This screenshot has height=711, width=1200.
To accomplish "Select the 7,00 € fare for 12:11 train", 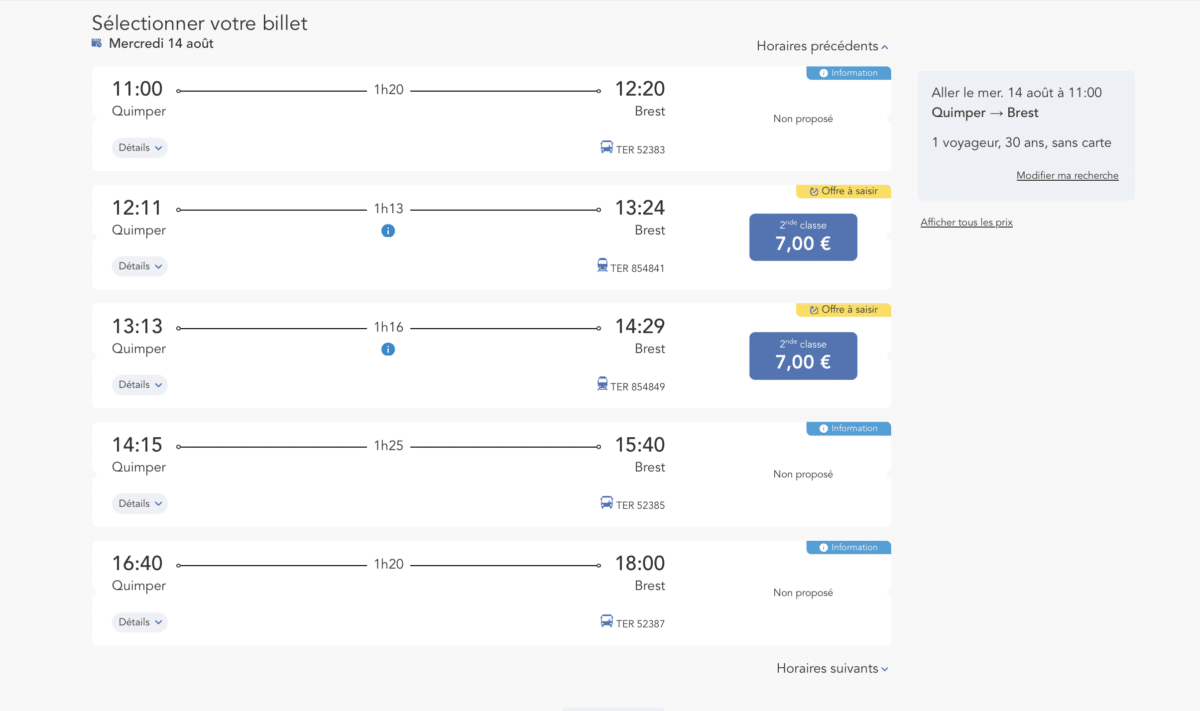I will [x=803, y=237].
